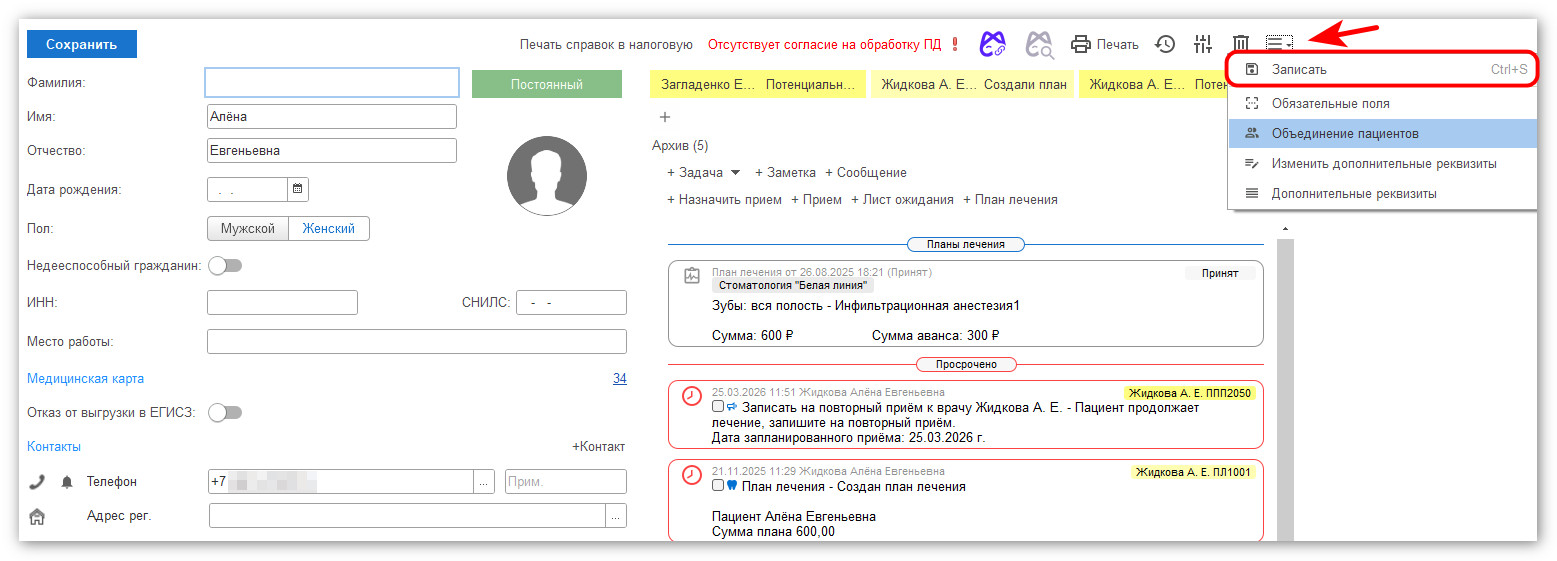Screen dimensions: 1557x561
Task: Select Женский gender option
Action: tap(329, 229)
